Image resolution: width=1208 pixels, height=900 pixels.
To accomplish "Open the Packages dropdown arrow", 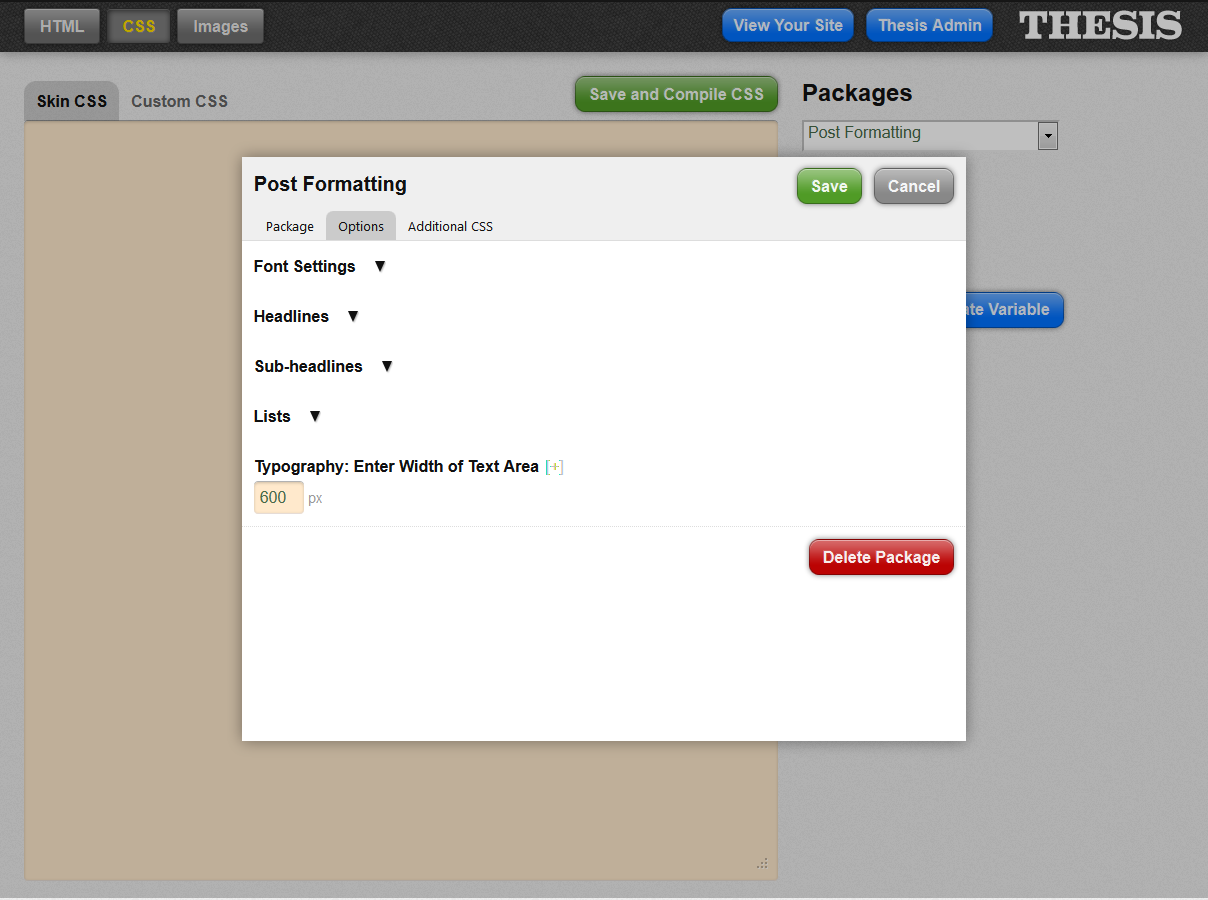I will point(1047,135).
